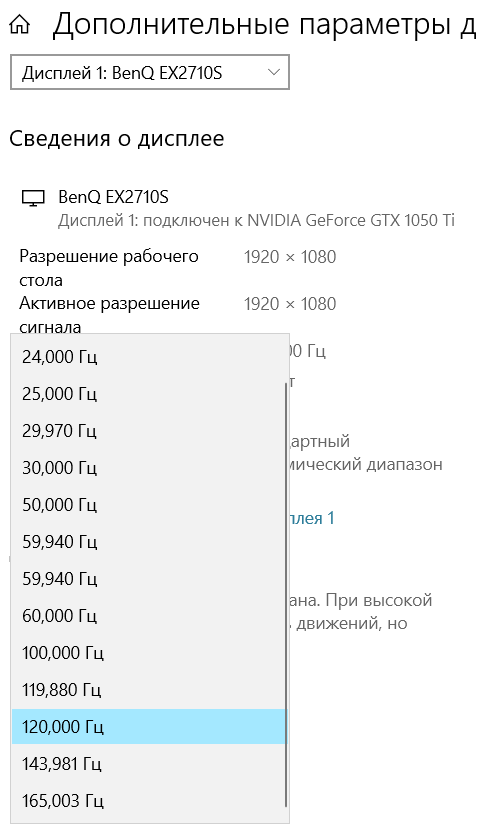Select 24,000 Гц refresh rate
Screen dimensions: 477x827
pyautogui.click(x=148, y=357)
